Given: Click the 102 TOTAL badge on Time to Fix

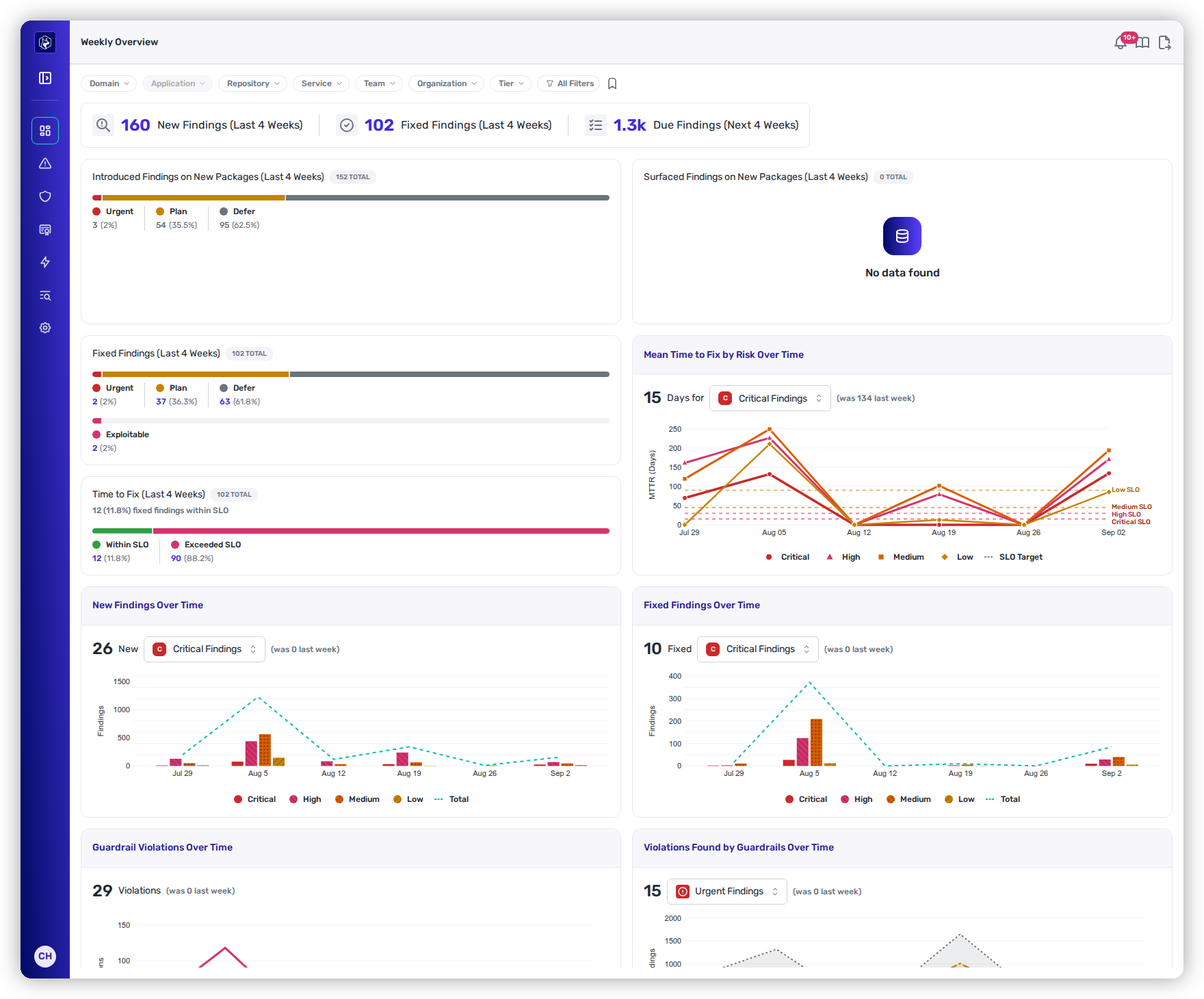Looking at the screenshot, I should tap(234, 495).
